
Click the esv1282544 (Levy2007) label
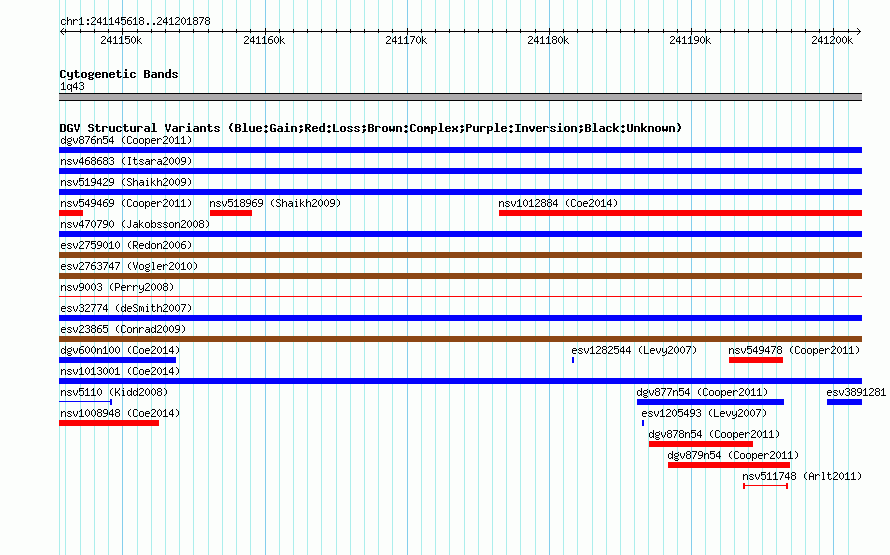coord(634,350)
